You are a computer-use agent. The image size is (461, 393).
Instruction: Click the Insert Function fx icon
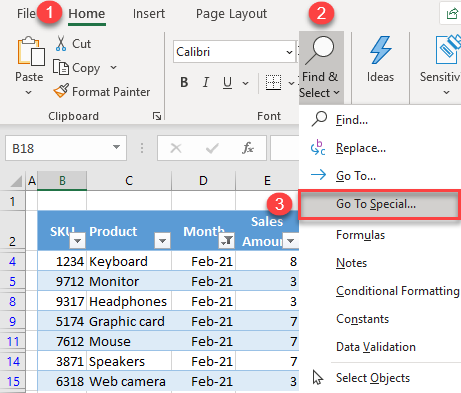point(248,148)
